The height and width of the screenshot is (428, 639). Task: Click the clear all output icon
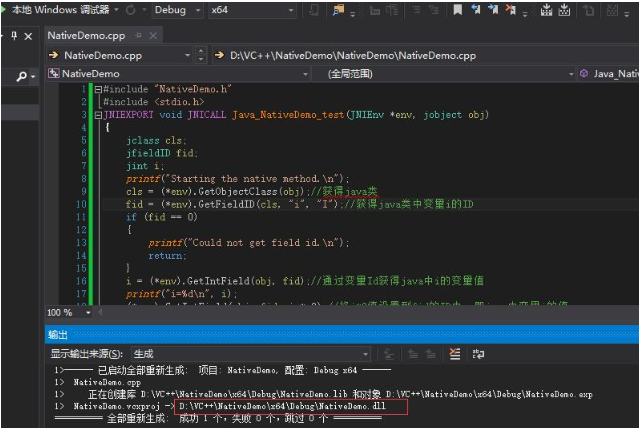point(455,354)
